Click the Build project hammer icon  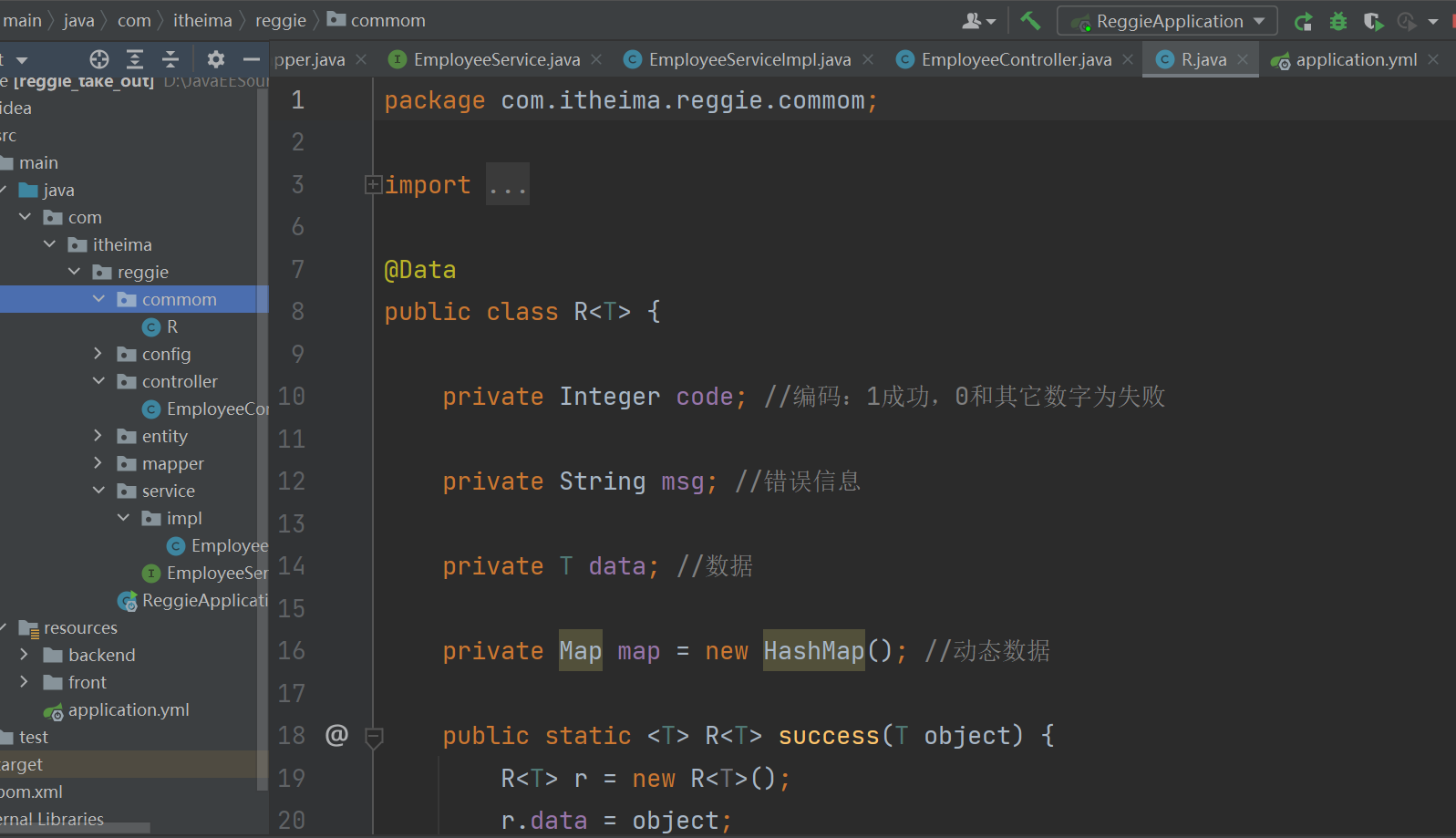pos(1030,20)
